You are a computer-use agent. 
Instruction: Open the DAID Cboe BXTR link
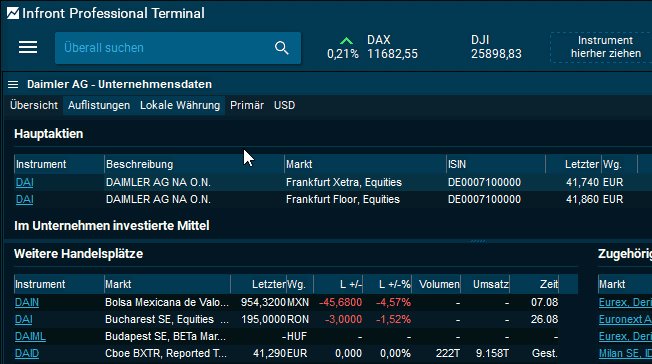coord(27,353)
